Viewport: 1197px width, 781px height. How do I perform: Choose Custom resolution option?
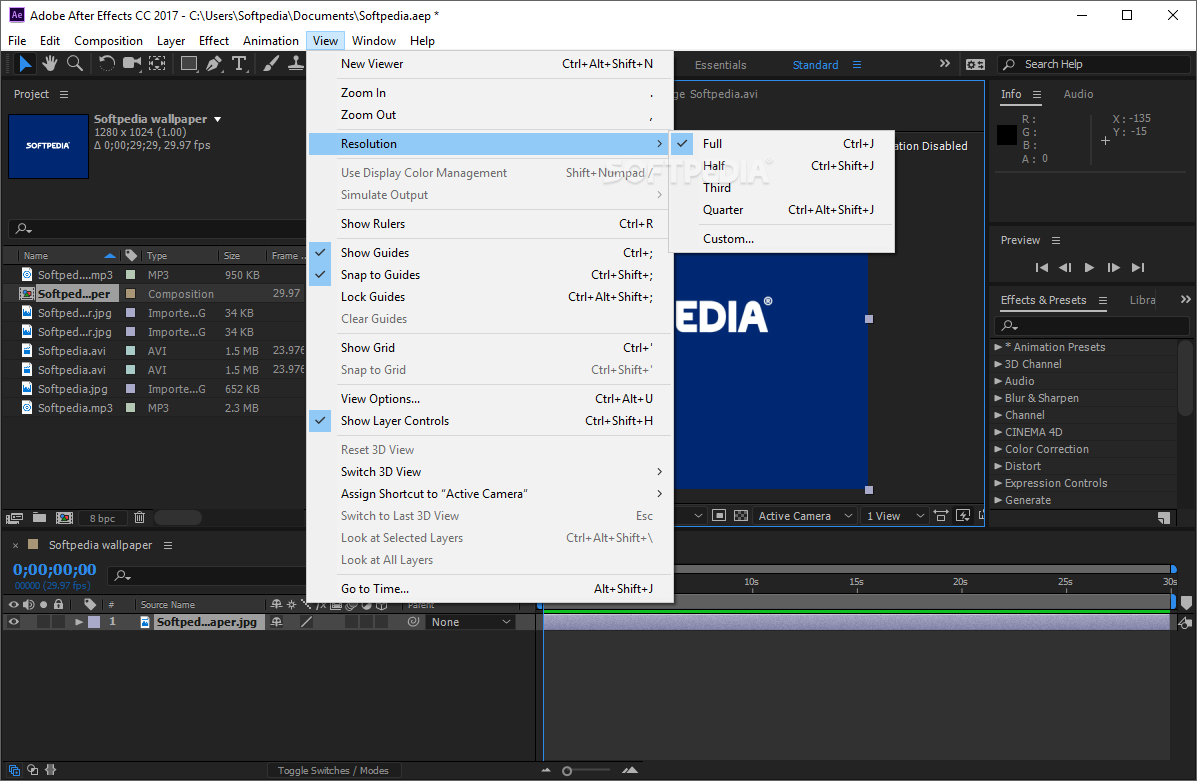782,239
